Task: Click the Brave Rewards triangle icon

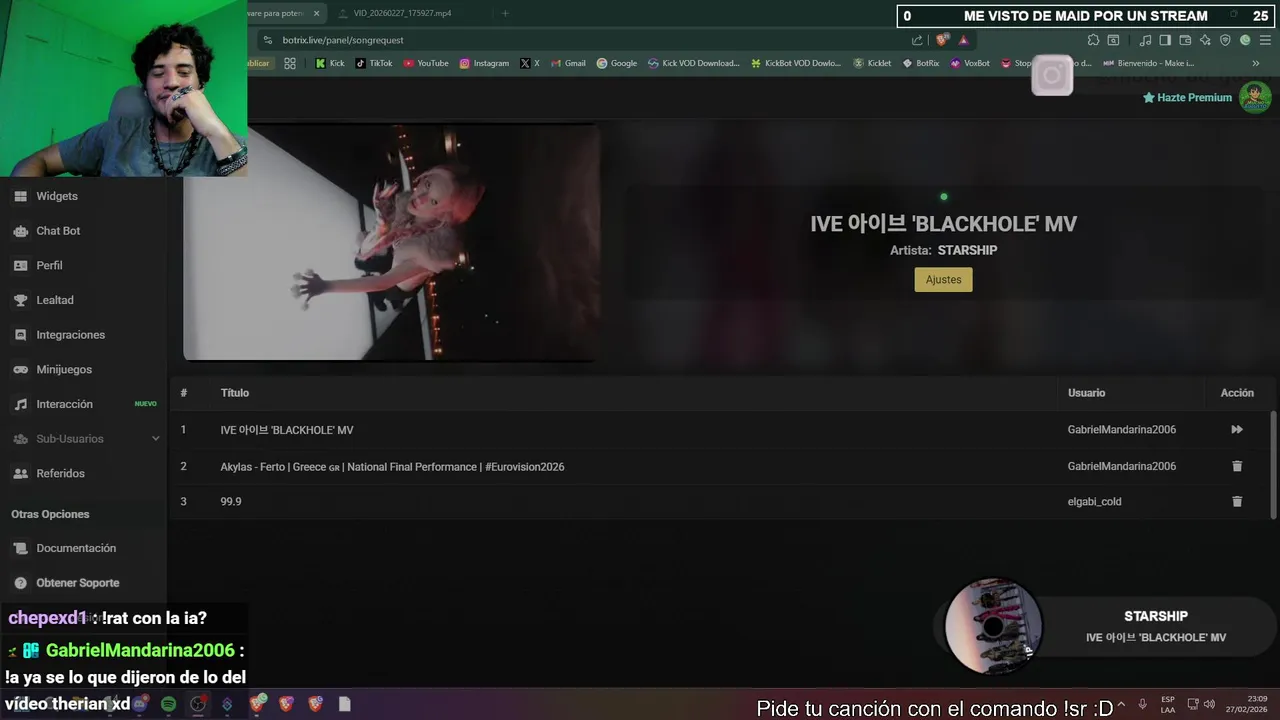Action: coord(964,40)
